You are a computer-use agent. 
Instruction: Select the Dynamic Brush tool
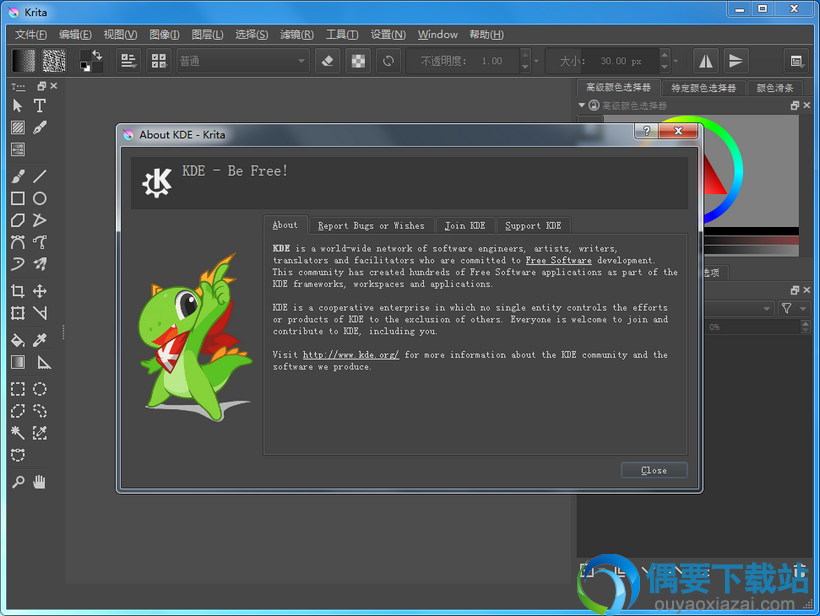(18, 264)
